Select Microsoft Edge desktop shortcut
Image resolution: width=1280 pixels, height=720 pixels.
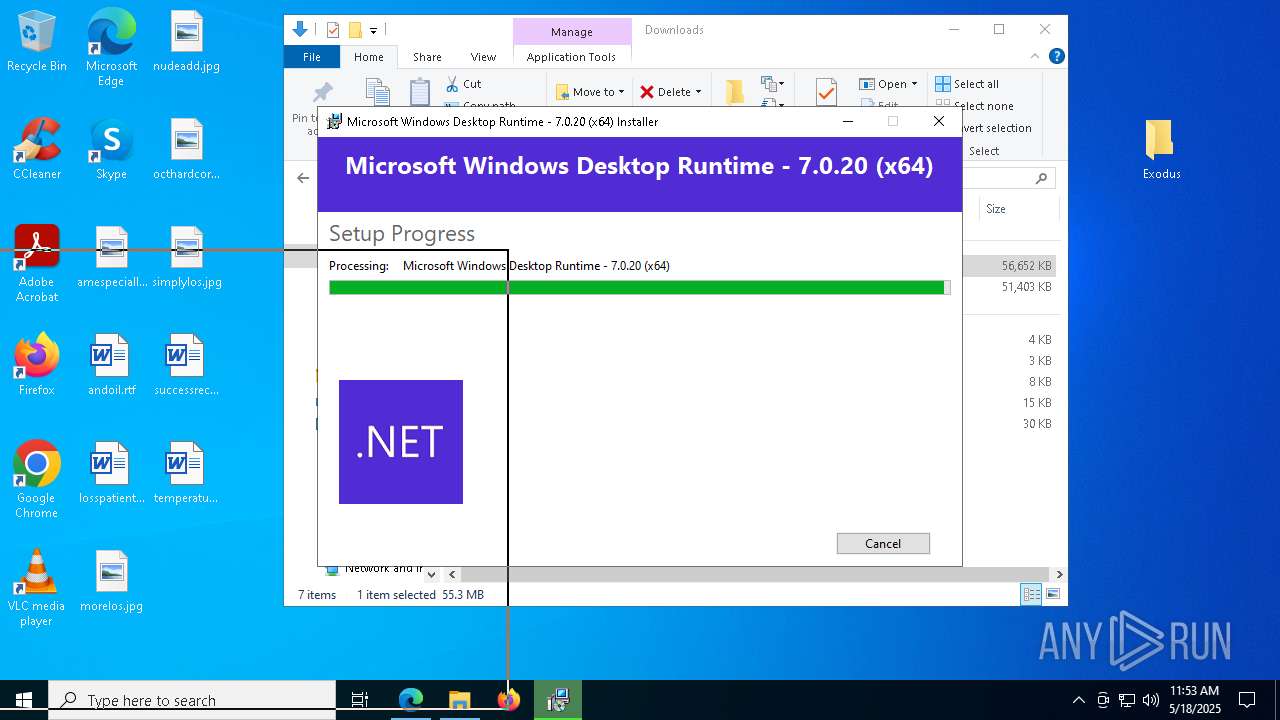coord(111,48)
